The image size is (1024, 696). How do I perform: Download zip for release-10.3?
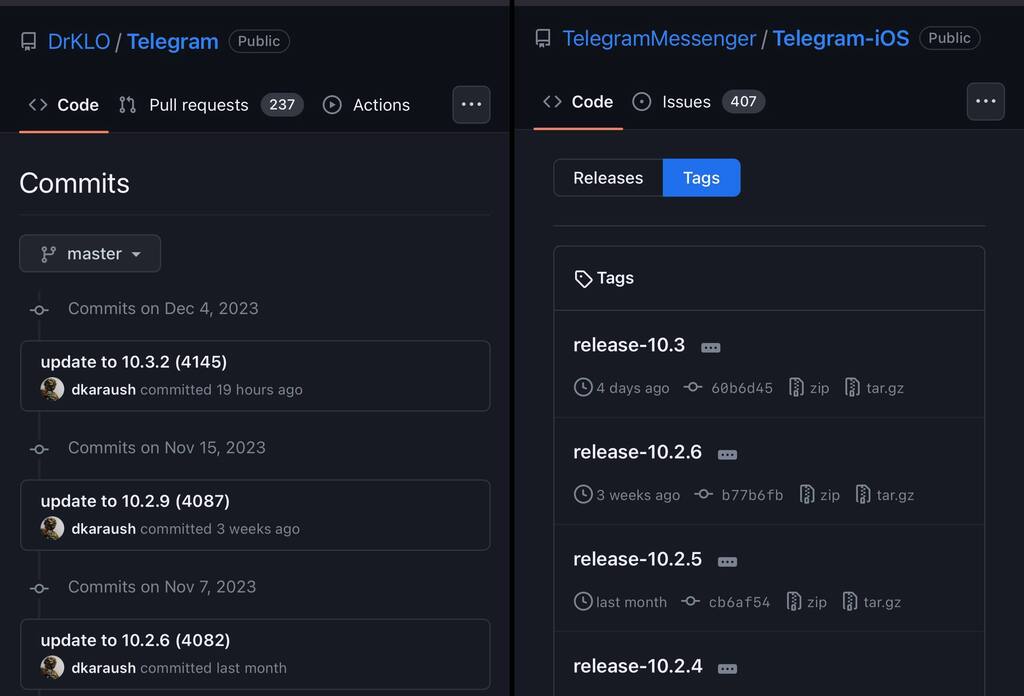pyautogui.click(x=820, y=388)
